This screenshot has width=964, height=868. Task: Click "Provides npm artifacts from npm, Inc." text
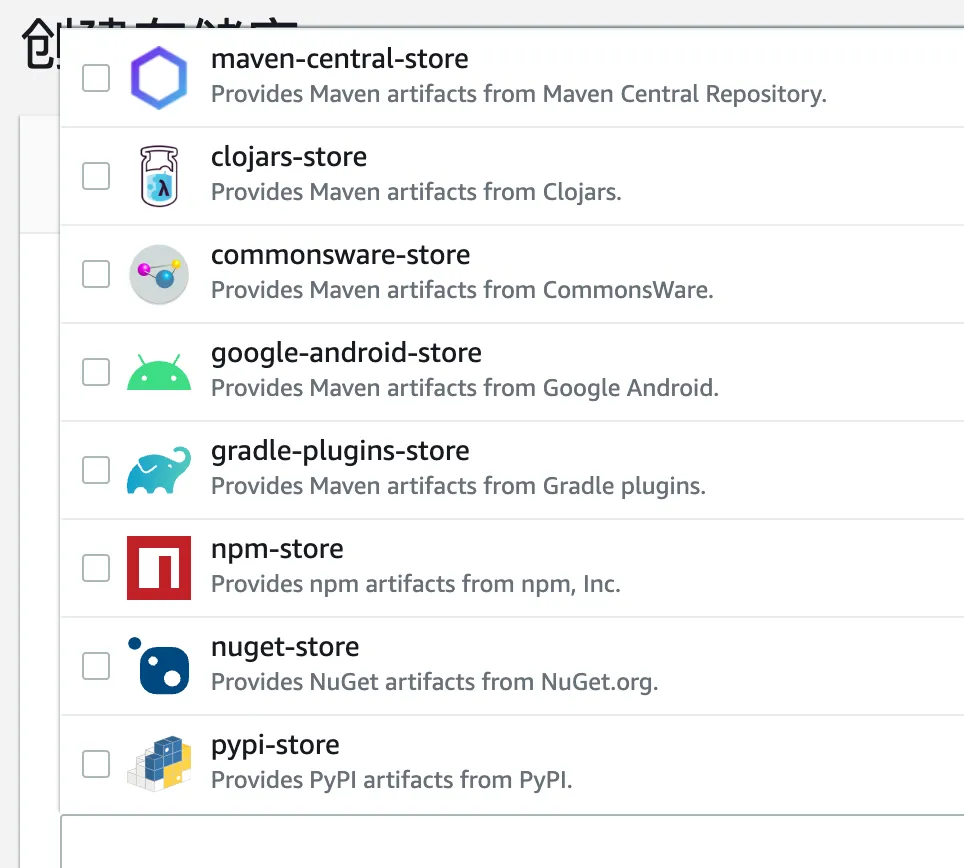[416, 584]
